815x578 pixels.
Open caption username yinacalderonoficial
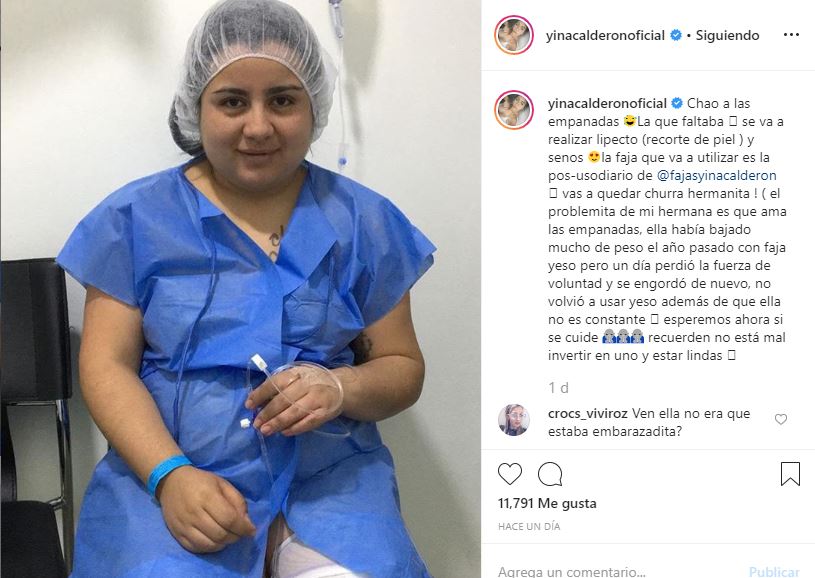607,103
